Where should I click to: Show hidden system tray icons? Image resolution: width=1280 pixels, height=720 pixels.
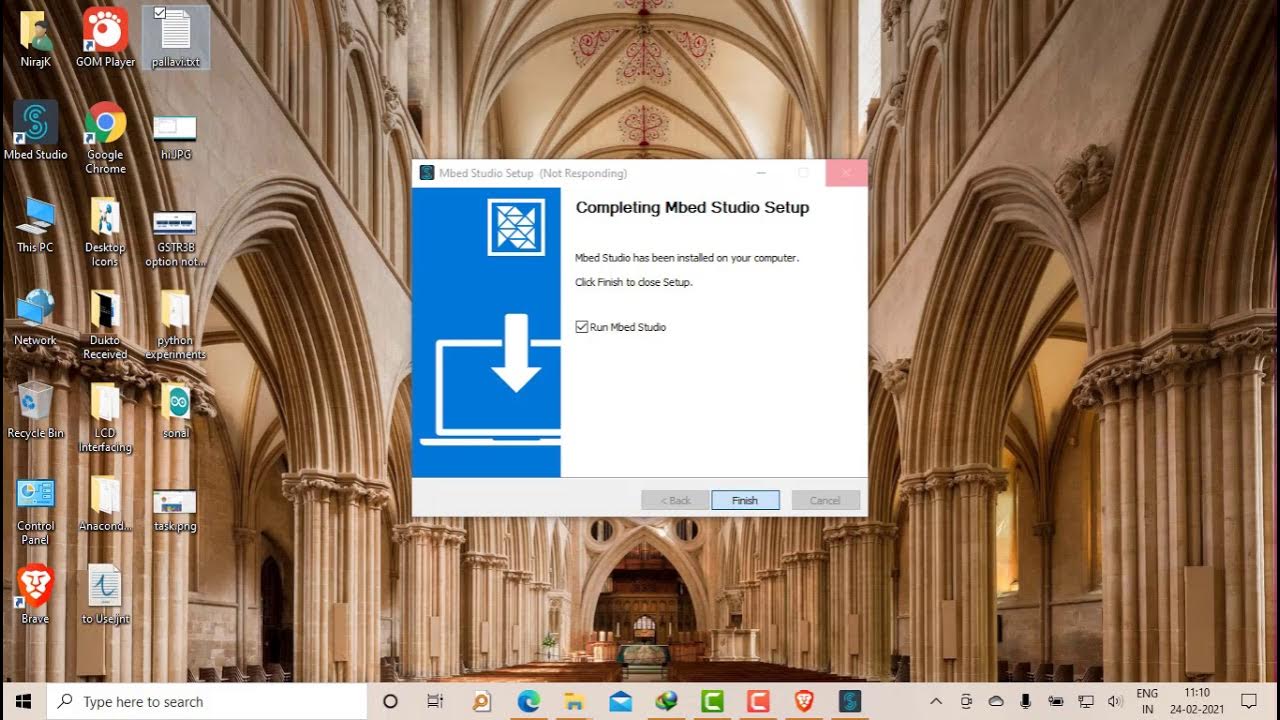[936, 701]
